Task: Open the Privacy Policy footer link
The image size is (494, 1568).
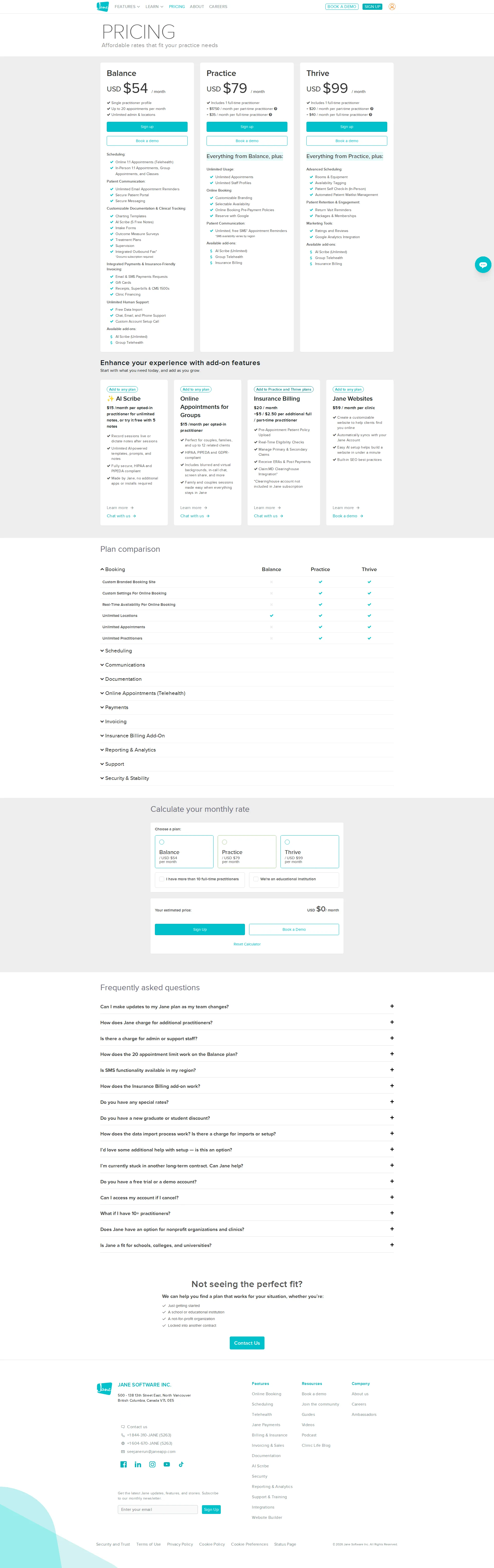Action: 180,1544
